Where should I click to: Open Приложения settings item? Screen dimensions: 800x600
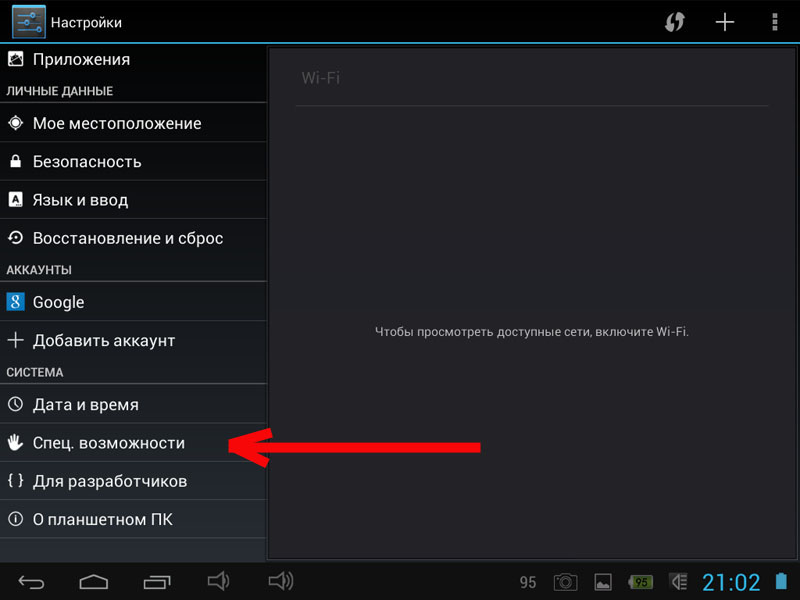[x=81, y=59]
